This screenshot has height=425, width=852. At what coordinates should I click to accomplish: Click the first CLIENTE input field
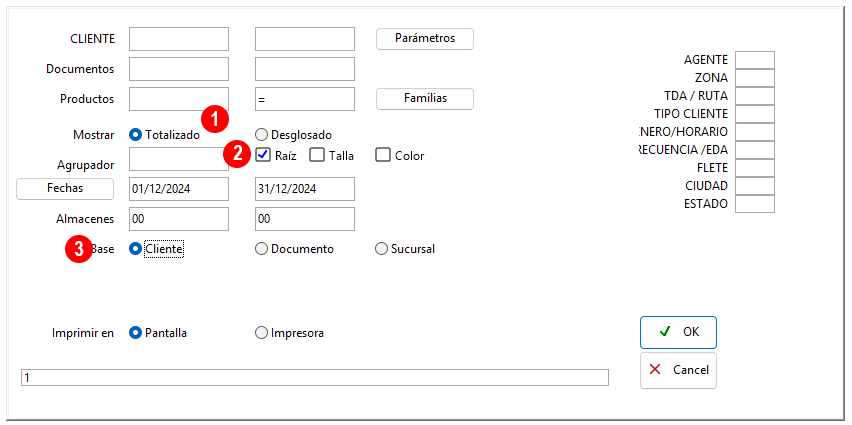point(179,39)
